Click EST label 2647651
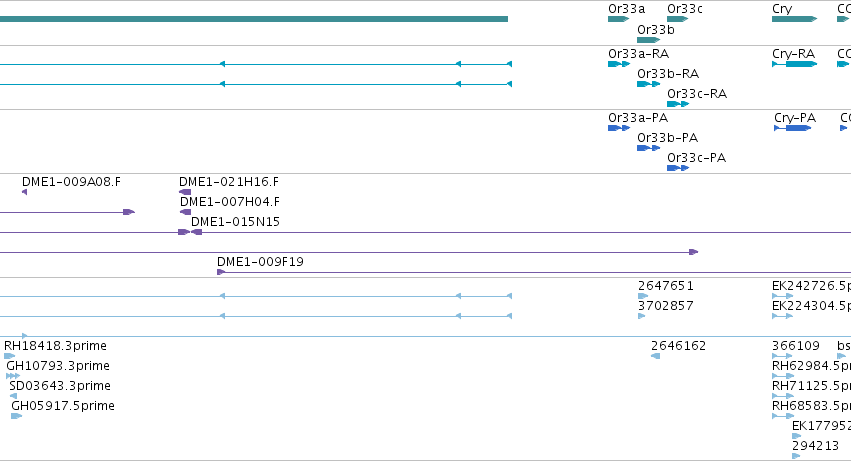 point(665,286)
